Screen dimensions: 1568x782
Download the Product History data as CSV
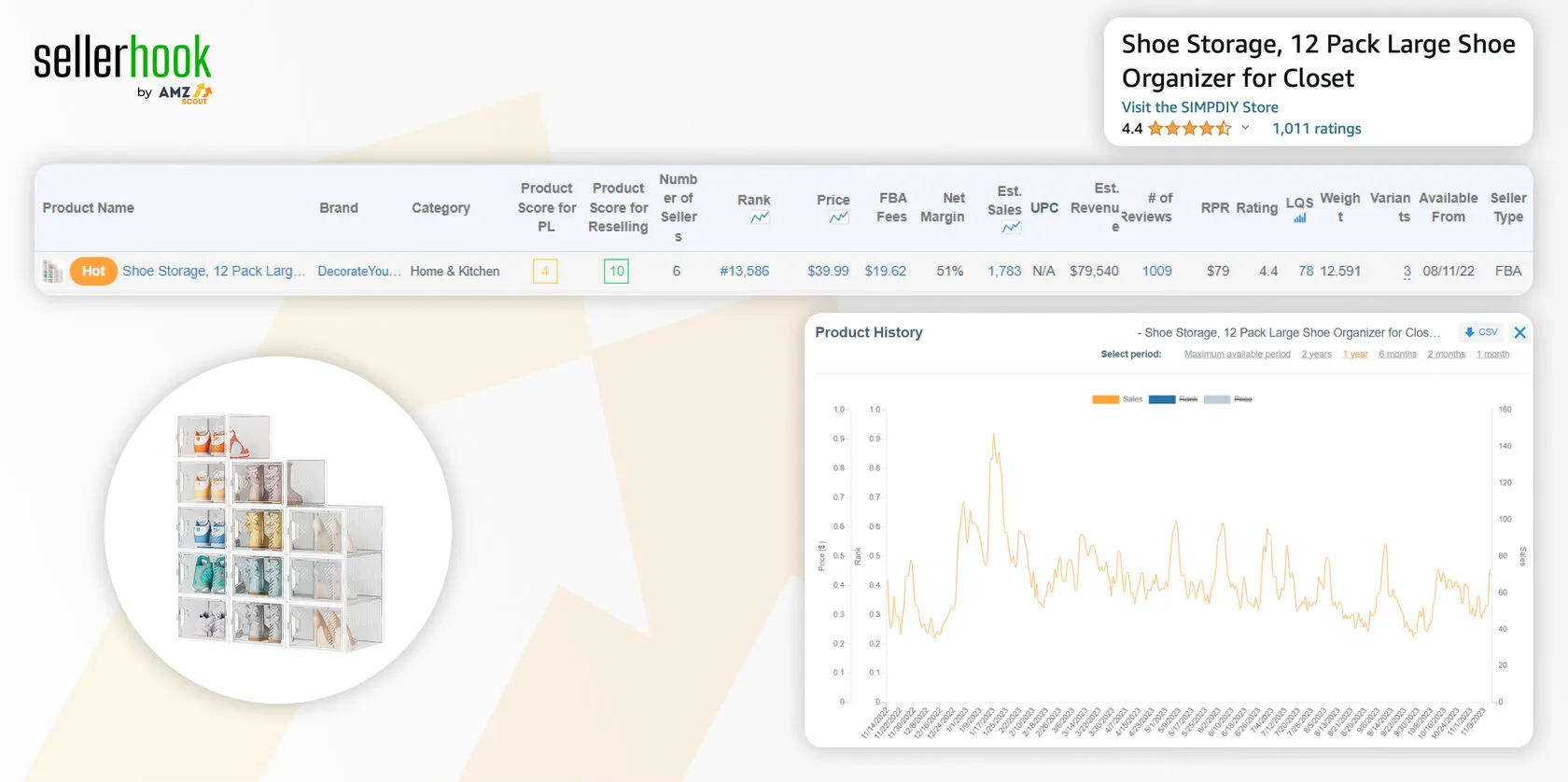coord(1481,332)
